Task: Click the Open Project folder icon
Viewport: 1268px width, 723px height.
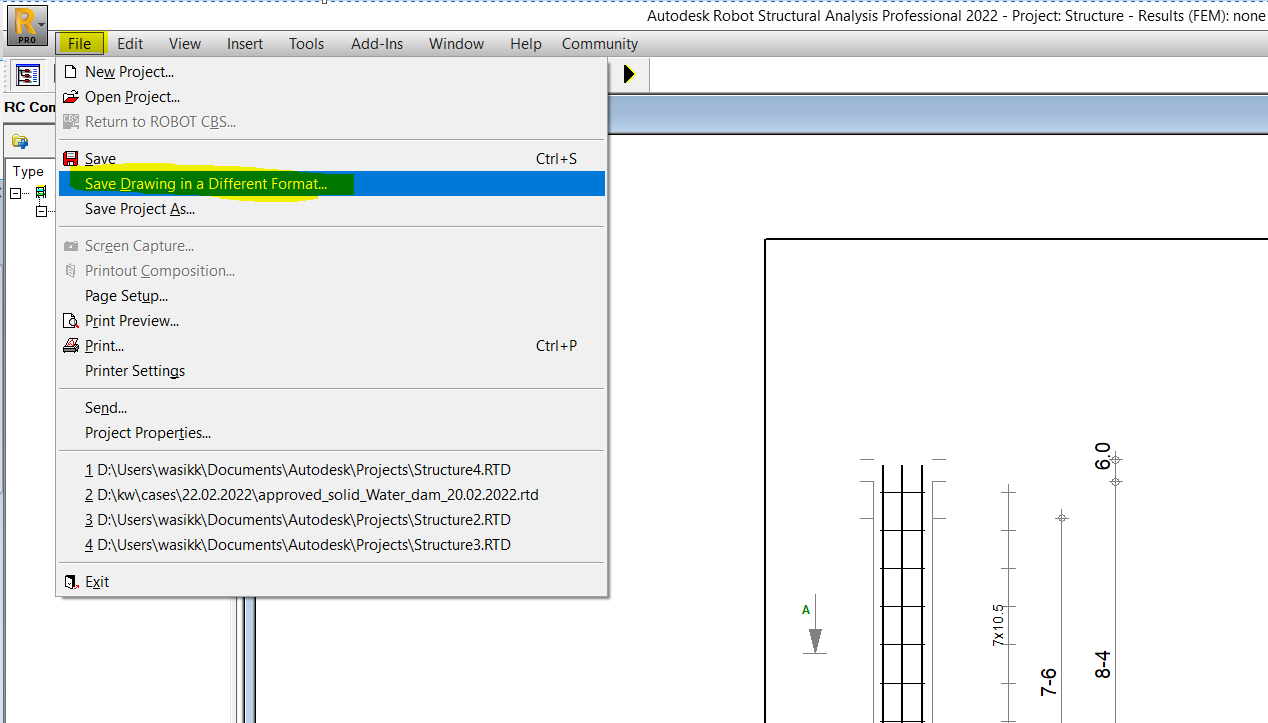Action: 71,96
